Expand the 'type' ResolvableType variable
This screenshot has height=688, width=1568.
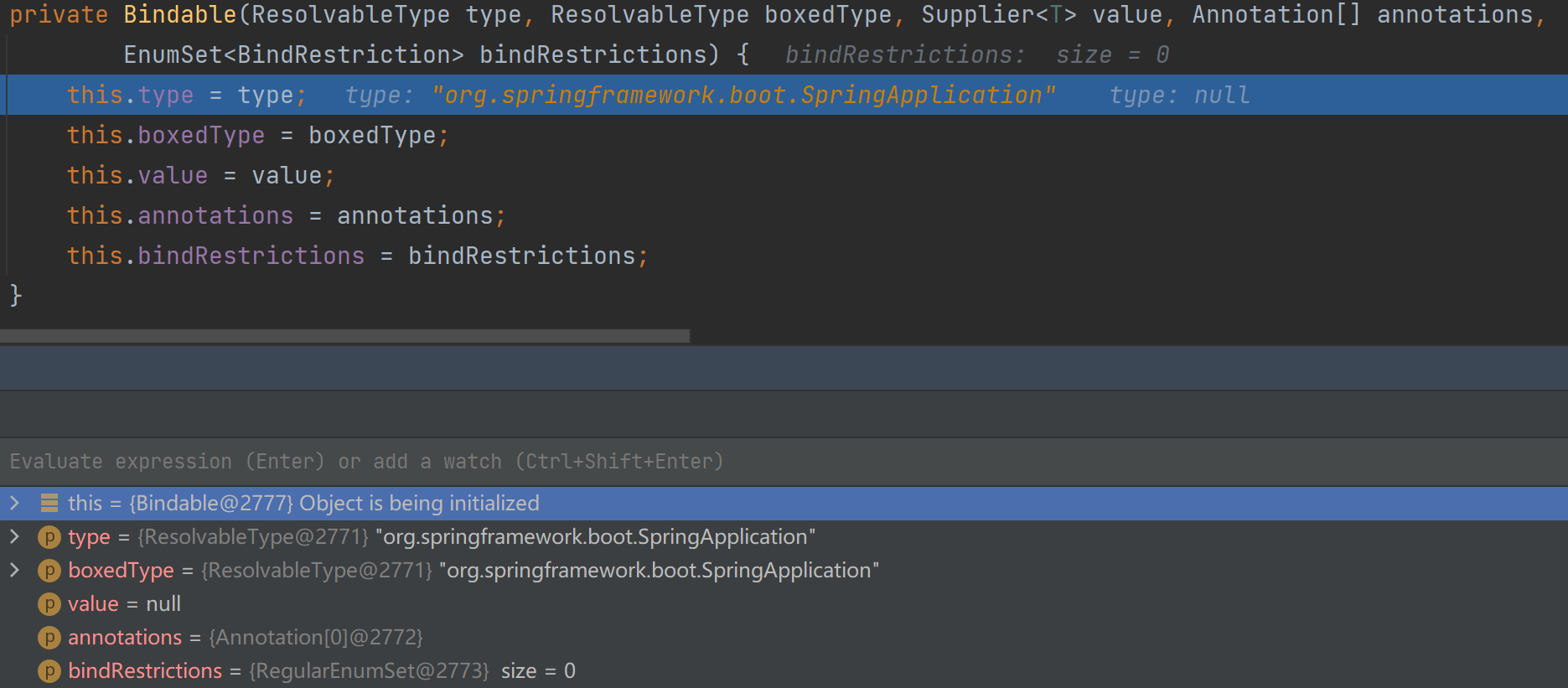pos(14,536)
